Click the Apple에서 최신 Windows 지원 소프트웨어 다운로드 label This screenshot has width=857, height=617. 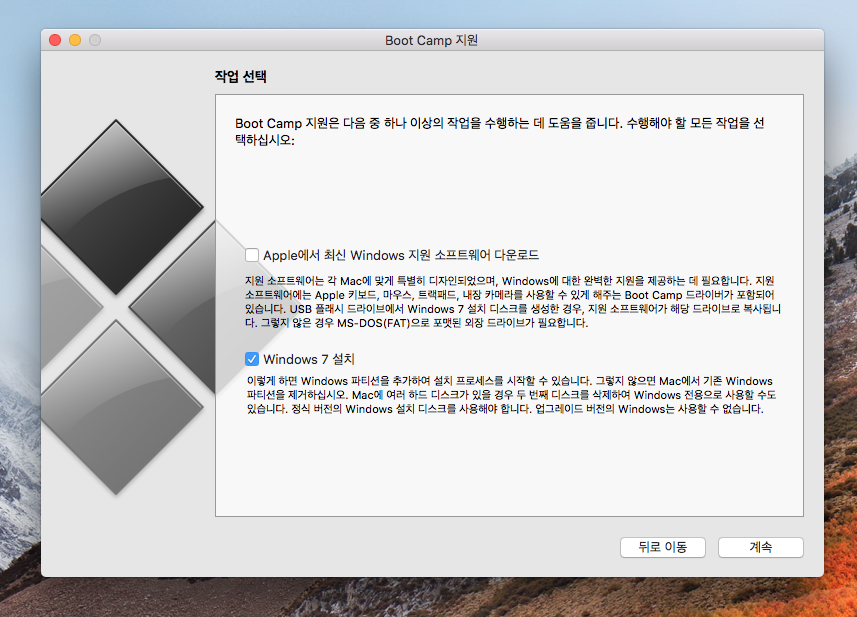pos(401,255)
